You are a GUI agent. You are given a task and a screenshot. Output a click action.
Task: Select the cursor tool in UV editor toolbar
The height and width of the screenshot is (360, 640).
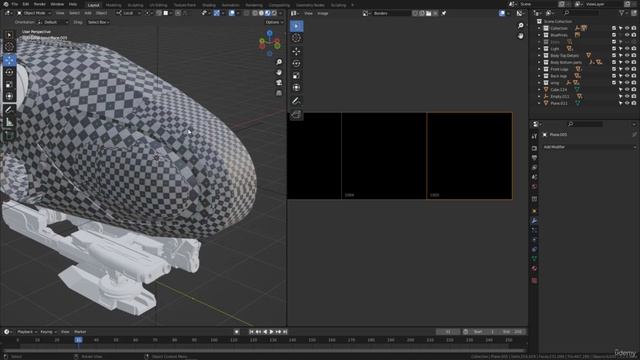[296, 38]
